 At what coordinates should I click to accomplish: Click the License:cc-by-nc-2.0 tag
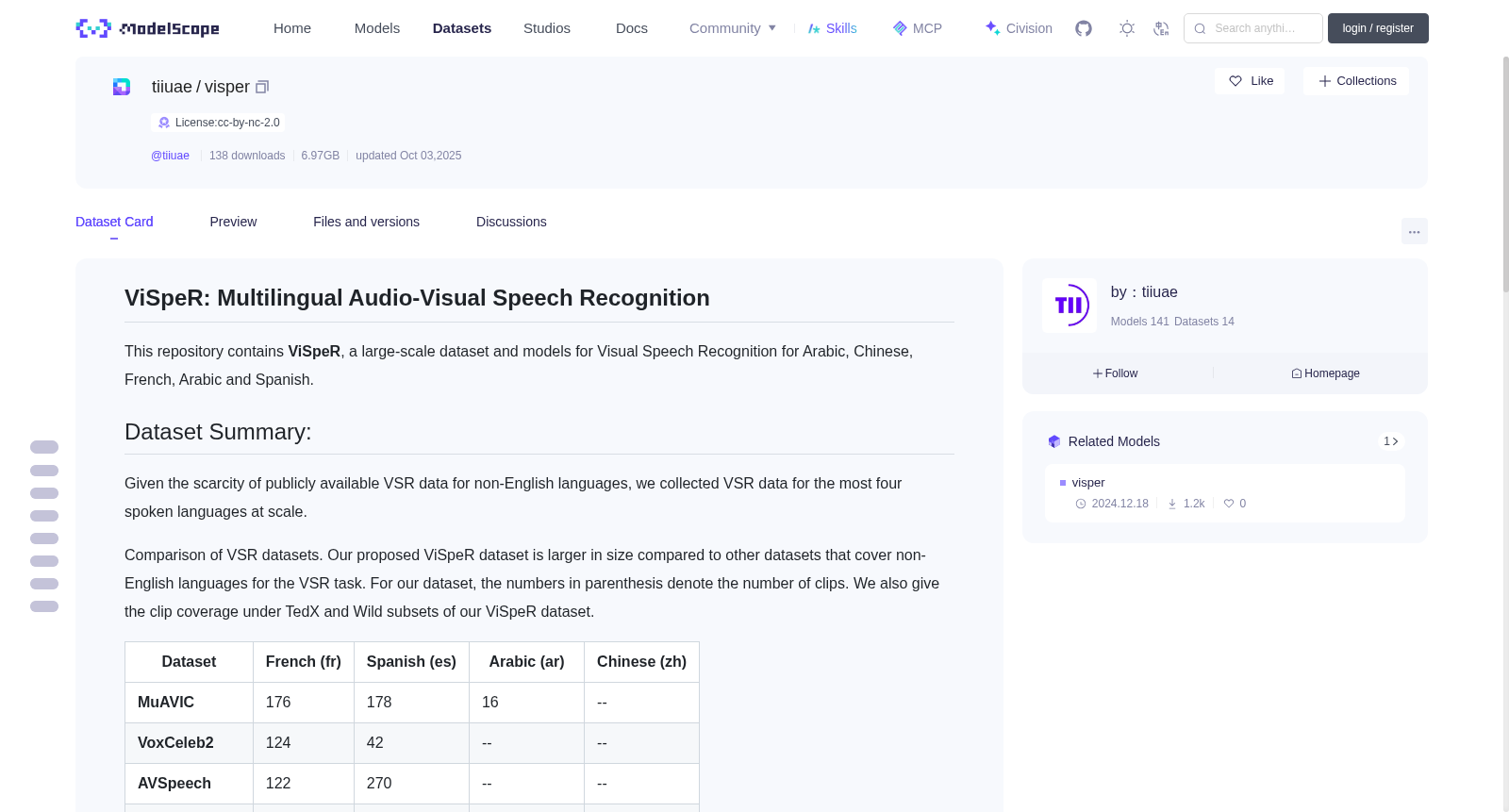tap(218, 123)
